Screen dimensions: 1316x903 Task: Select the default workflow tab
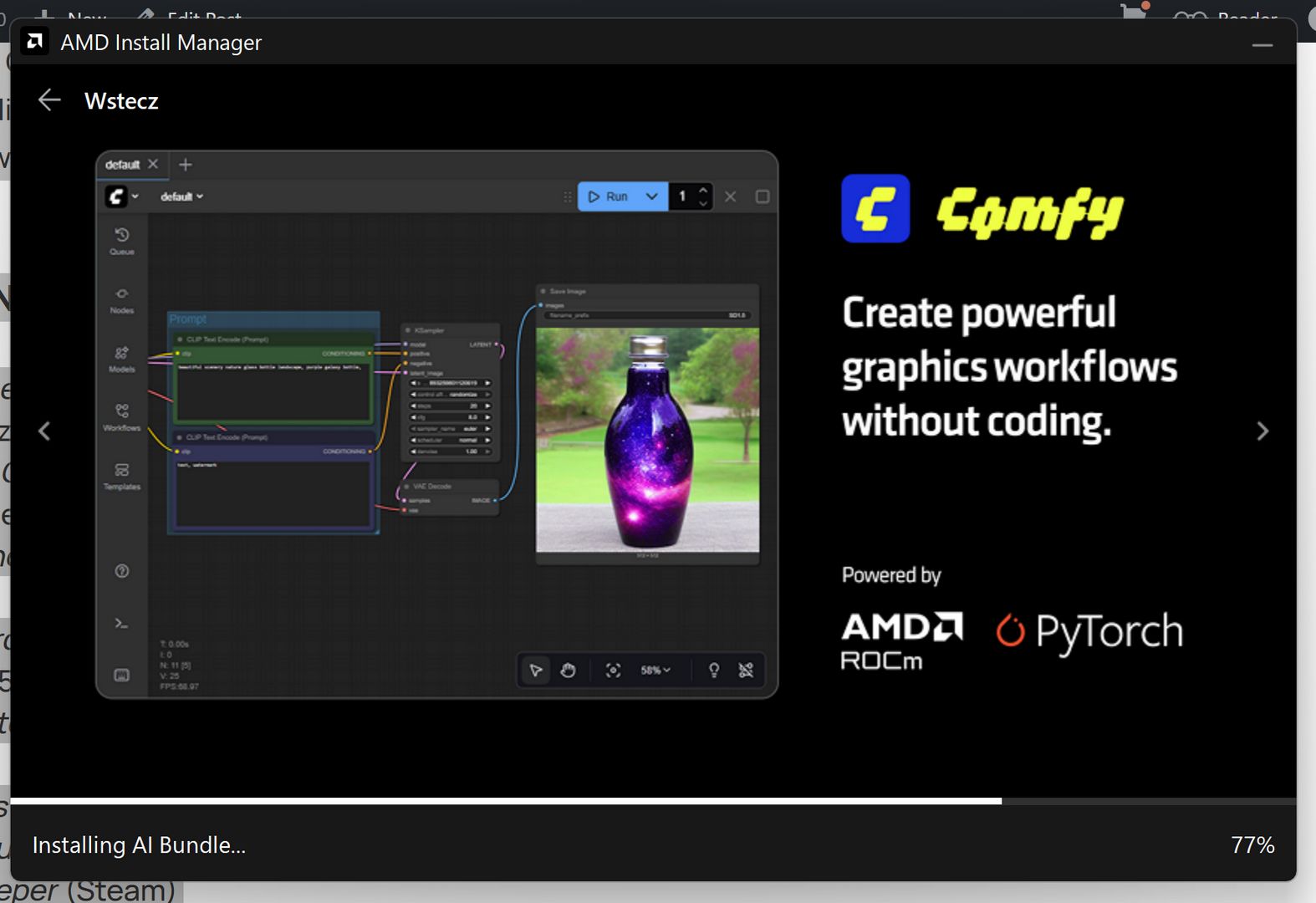coord(123,165)
